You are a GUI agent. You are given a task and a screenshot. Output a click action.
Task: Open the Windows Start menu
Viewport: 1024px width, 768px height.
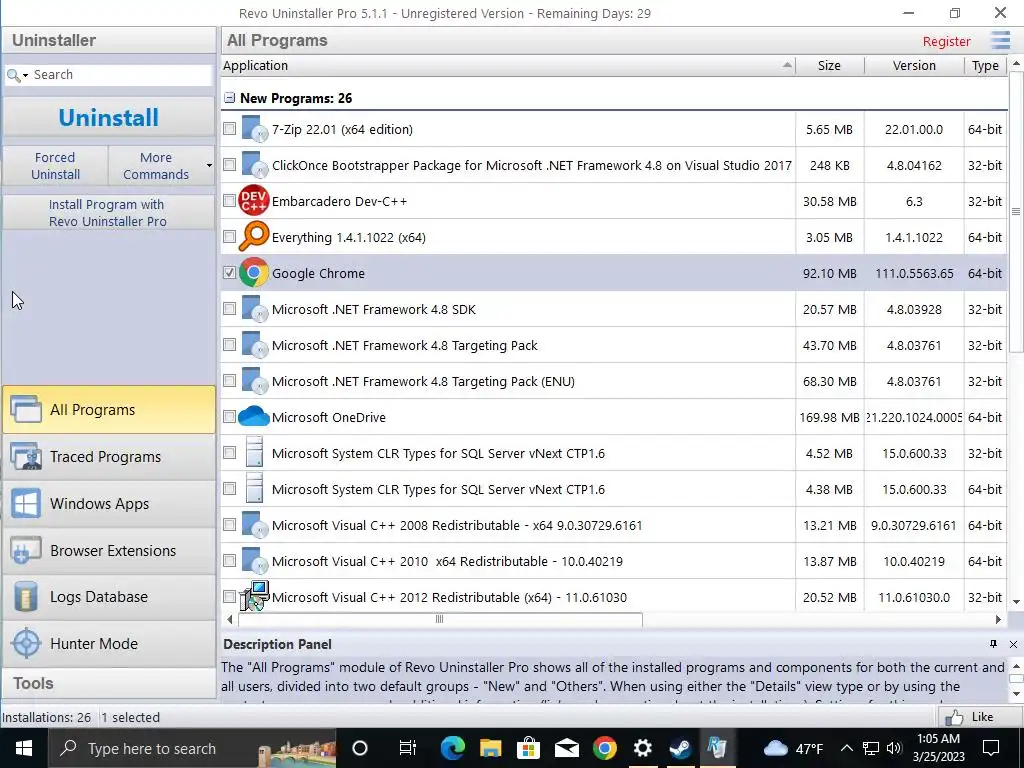point(24,748)
